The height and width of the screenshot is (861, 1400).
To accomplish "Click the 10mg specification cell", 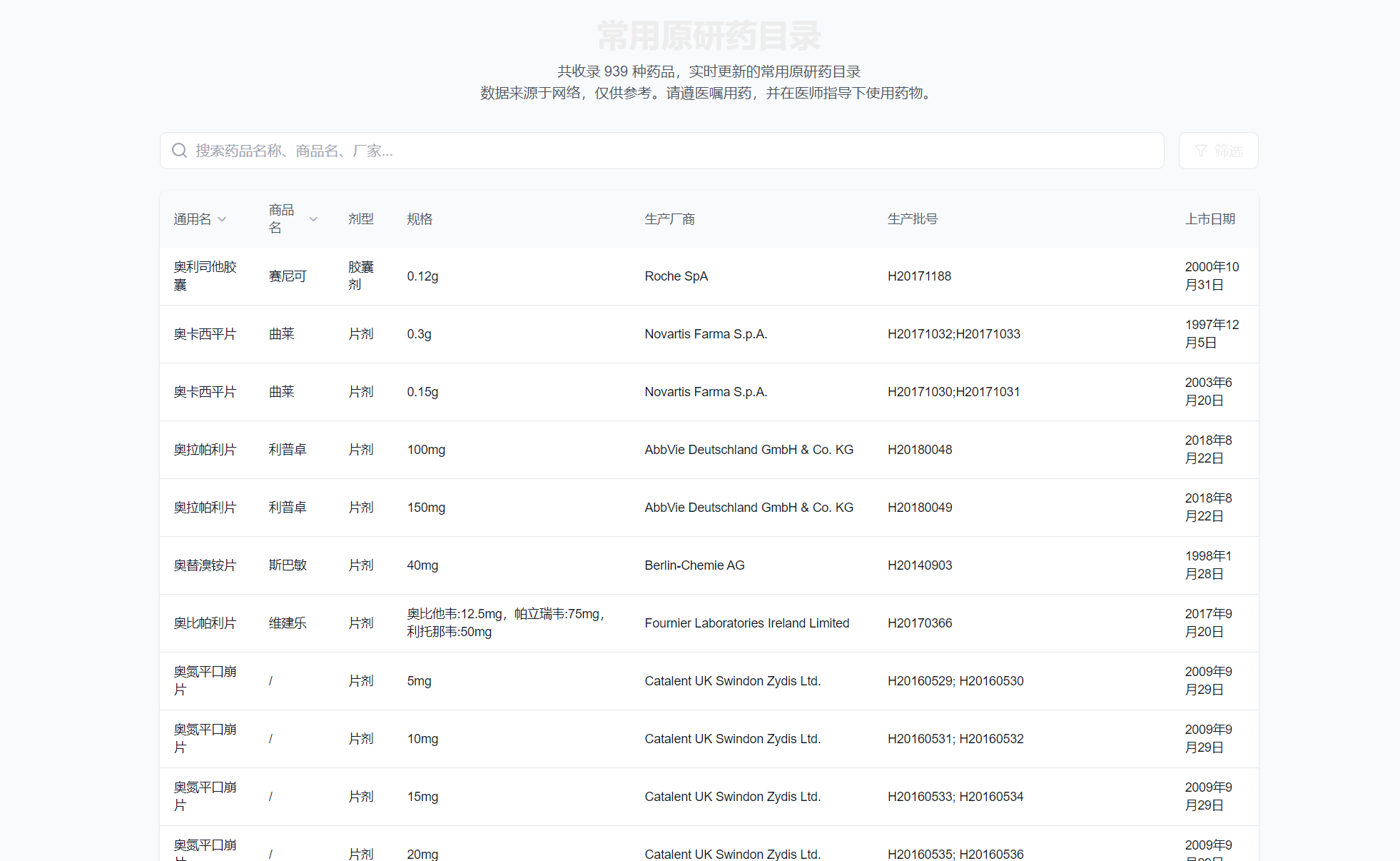I will pos(422,739).
